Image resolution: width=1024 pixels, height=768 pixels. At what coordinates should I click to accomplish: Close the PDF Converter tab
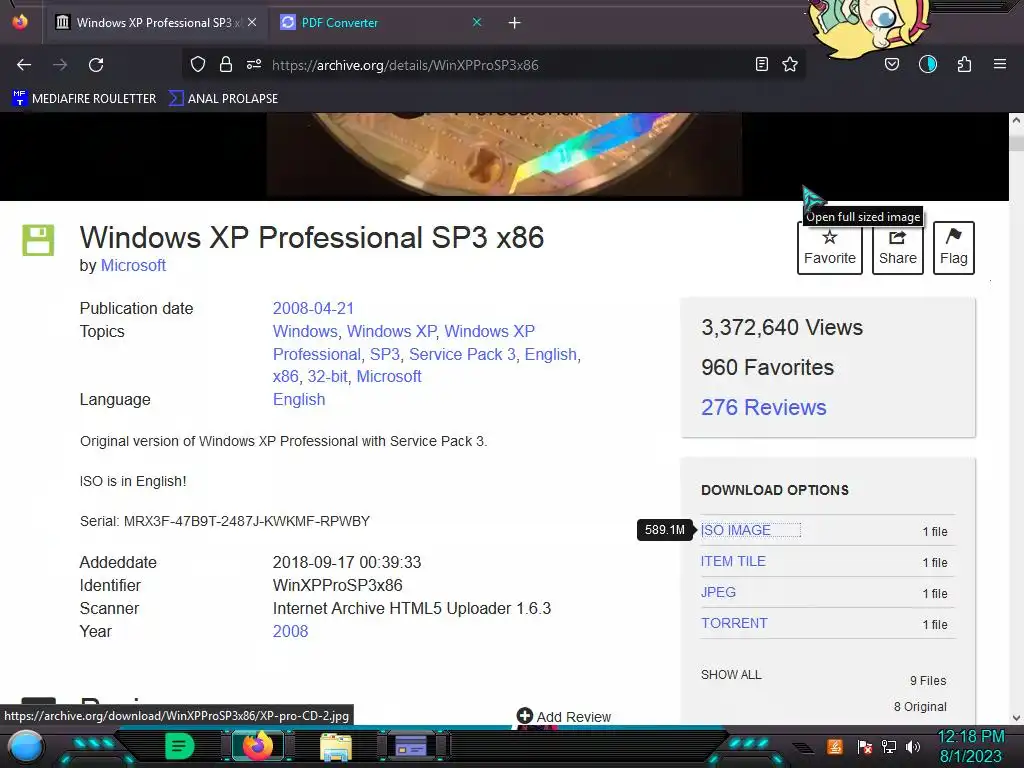(477, 22)
